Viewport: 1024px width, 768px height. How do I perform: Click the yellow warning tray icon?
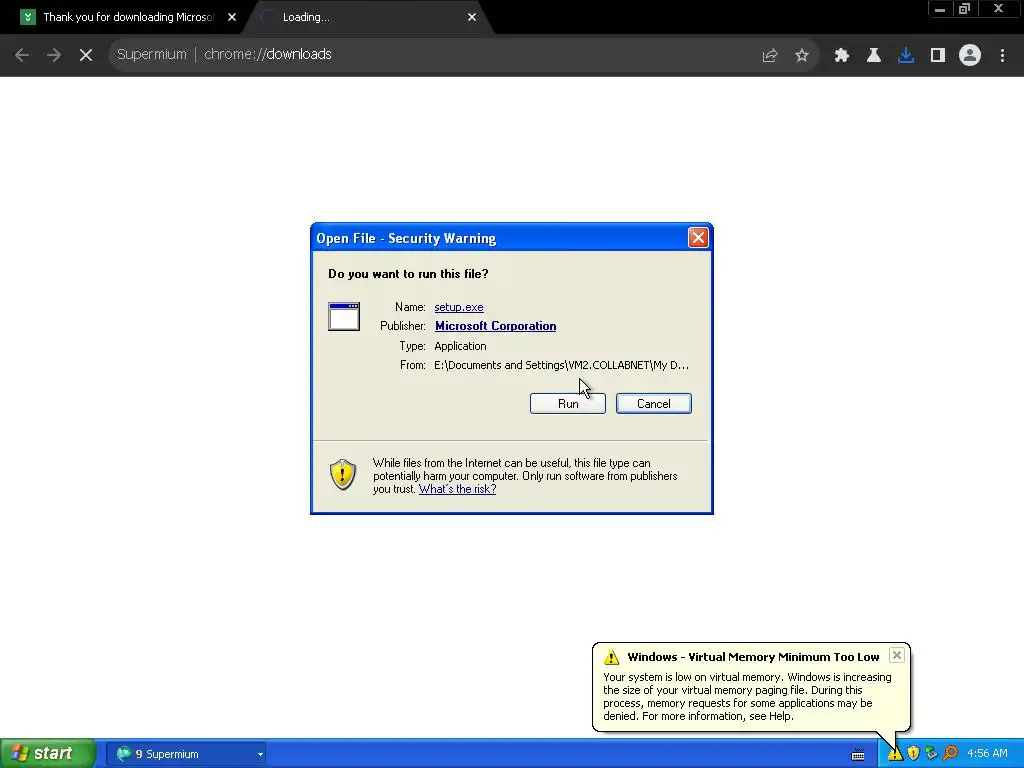895,754
